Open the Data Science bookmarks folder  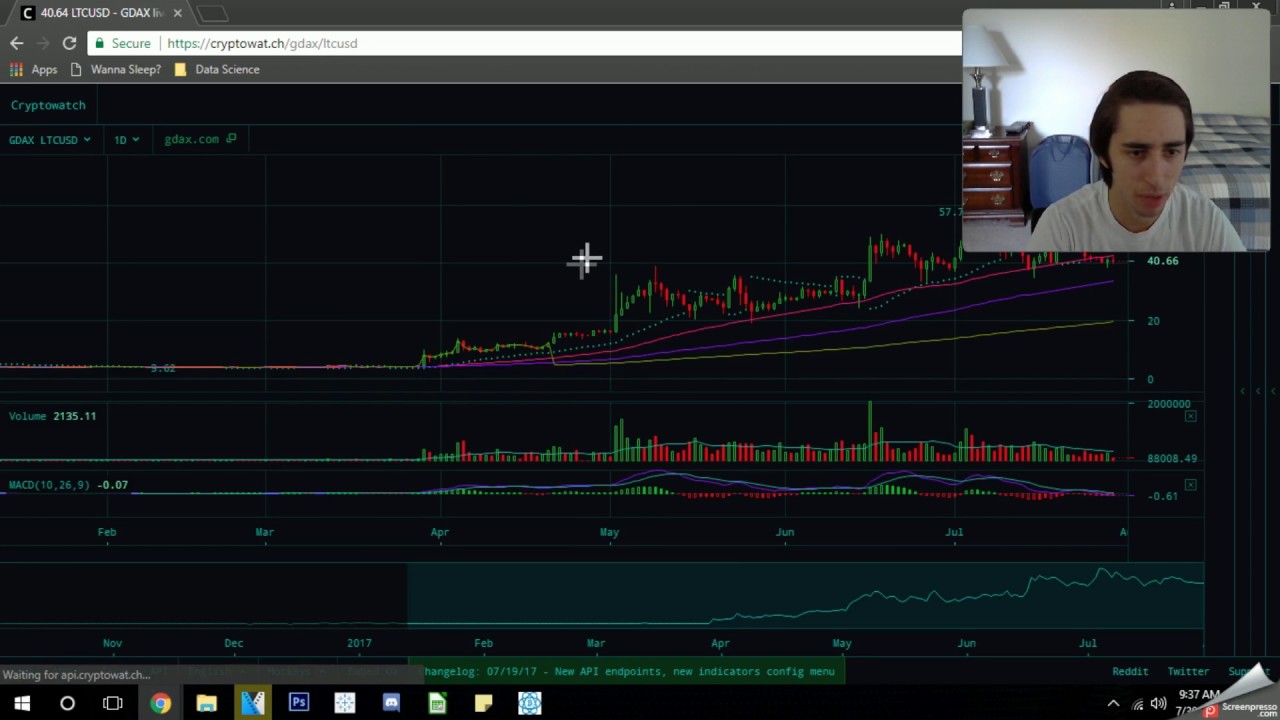(217, 69)
